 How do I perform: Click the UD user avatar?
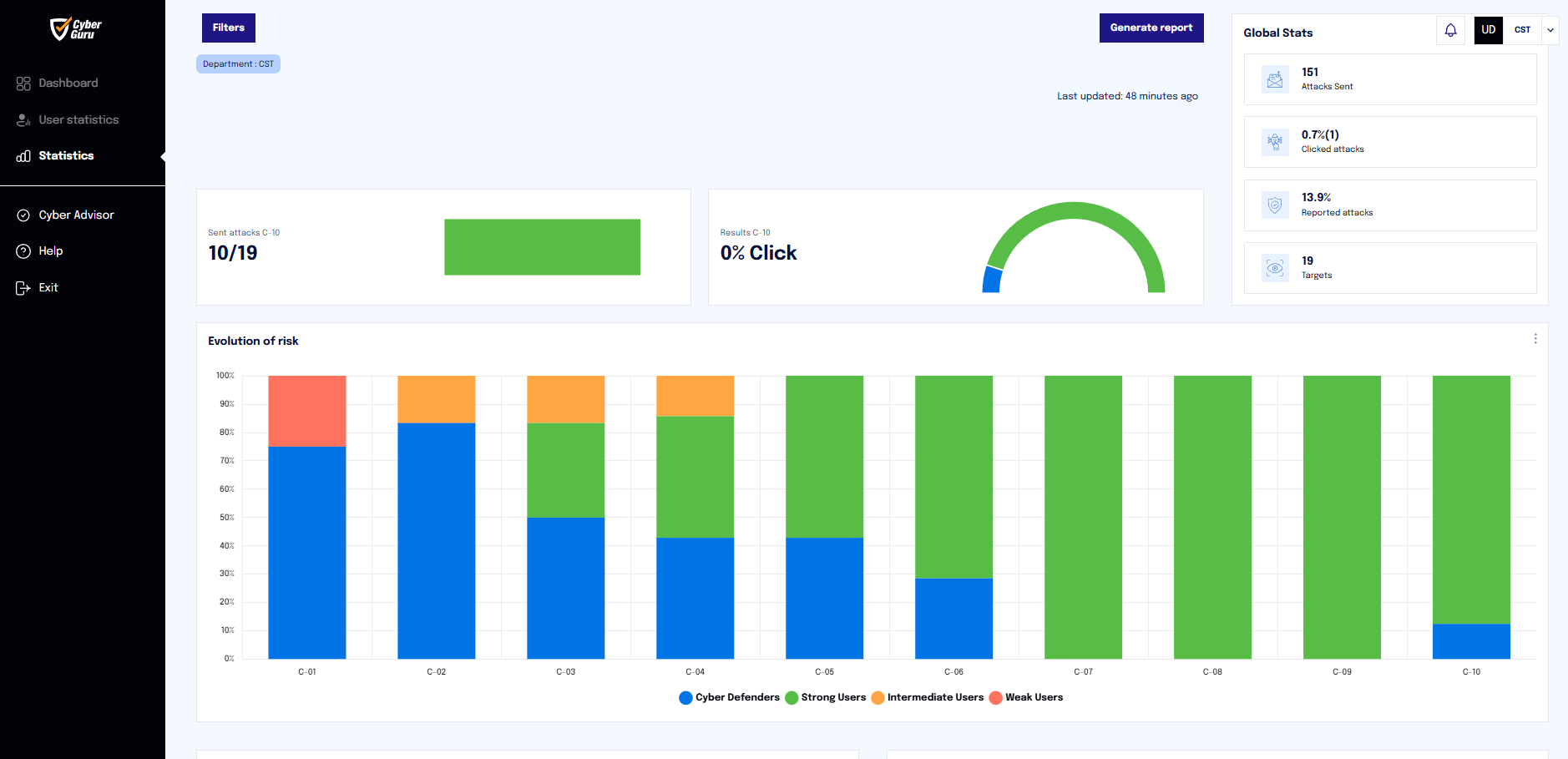(1488, 30)
